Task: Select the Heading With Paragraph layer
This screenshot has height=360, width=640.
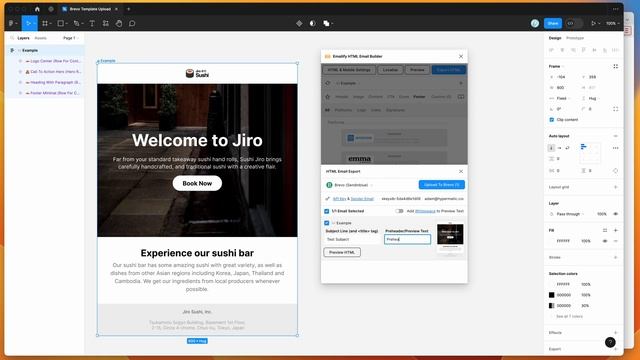Action: tap(53, 82)
